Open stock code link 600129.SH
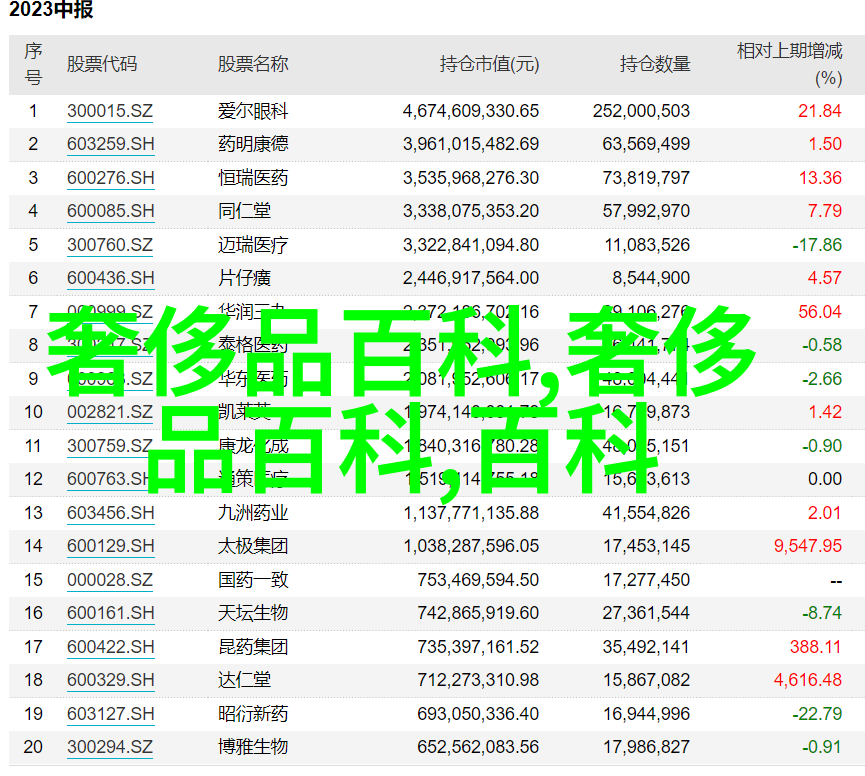The image size is (865, 776). pyautogui.click(x=111, y=546)
